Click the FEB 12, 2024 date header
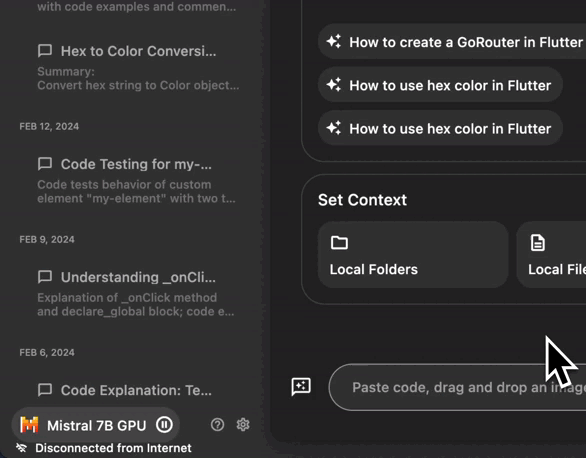This screenshot has height=458, width=586. pyautogui.click(x=49, y=126)
